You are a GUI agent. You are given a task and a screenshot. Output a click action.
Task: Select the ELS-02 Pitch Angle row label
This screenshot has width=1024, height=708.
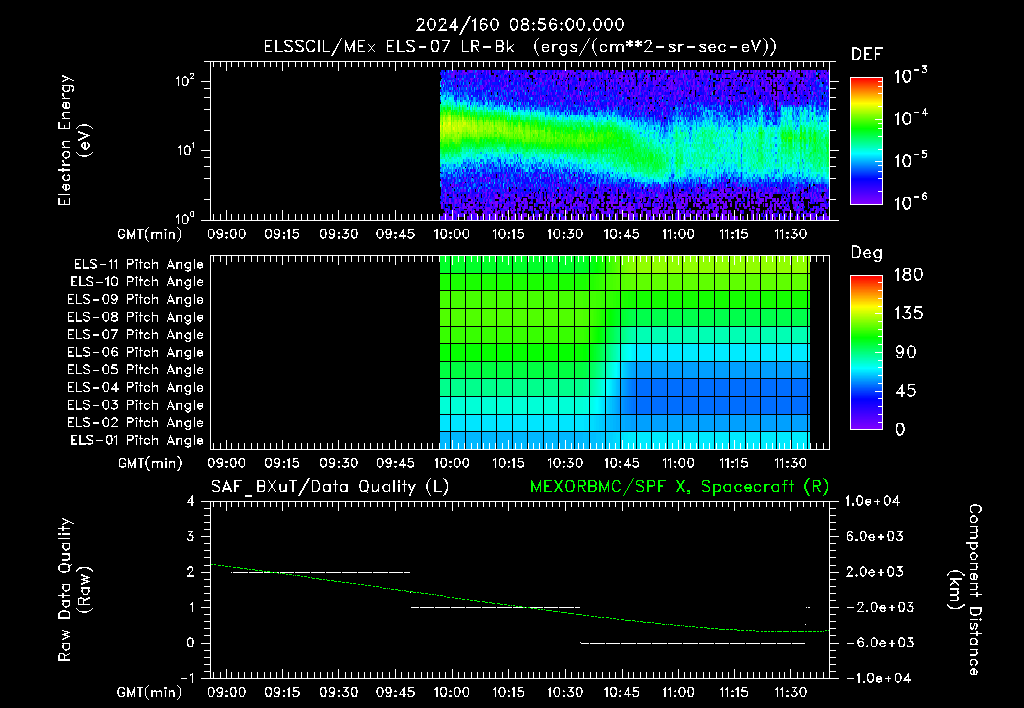pos(135,423)
